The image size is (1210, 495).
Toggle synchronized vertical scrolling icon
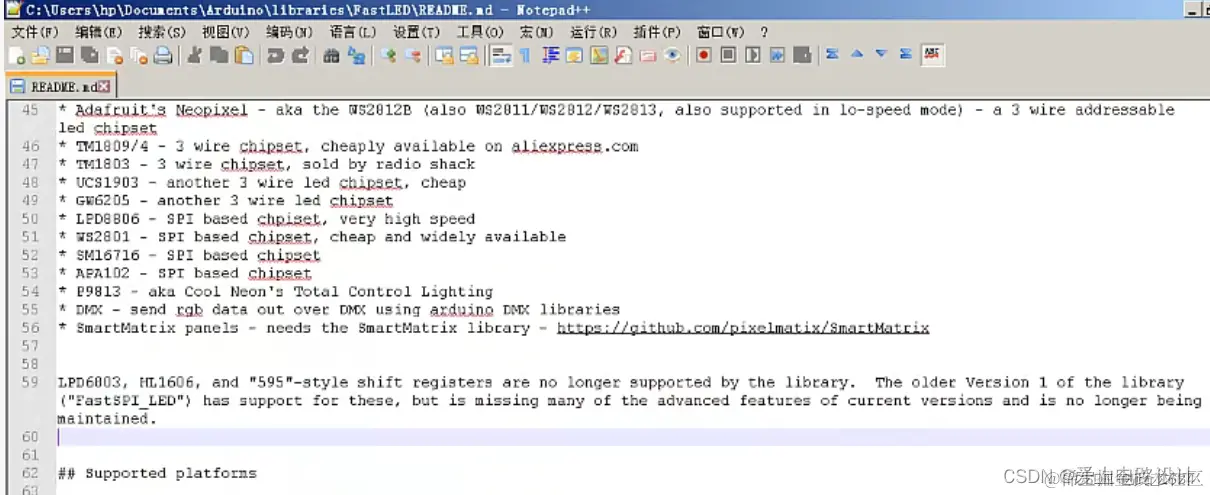(x=444, y=55)
